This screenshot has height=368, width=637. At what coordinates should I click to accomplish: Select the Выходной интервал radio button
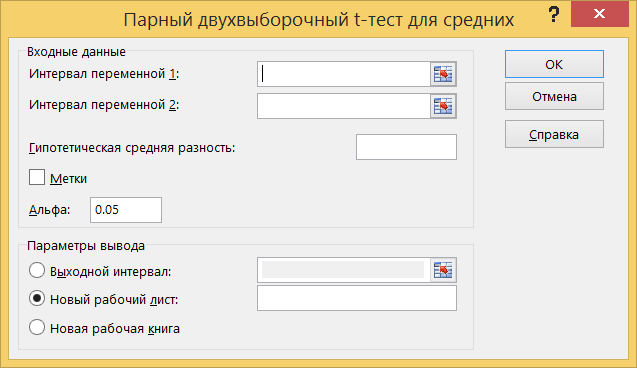[37, 271]
